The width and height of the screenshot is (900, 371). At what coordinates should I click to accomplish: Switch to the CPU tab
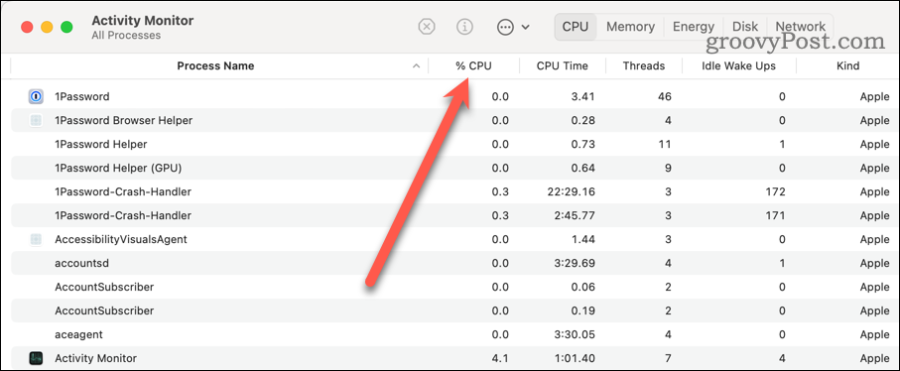[576, 26]
